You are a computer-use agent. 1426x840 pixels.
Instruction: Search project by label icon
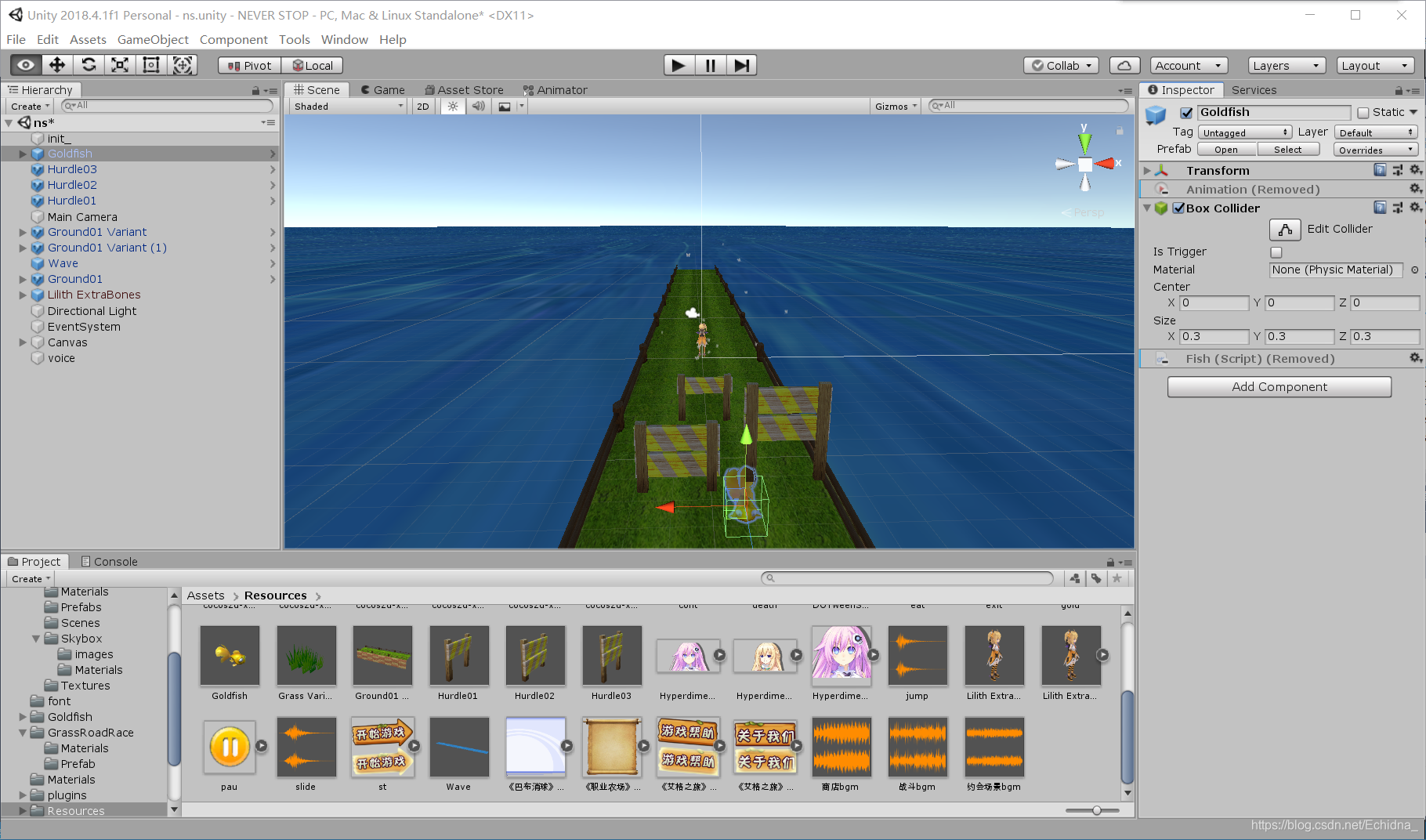pyautogui.click(x=1096, y=578)
